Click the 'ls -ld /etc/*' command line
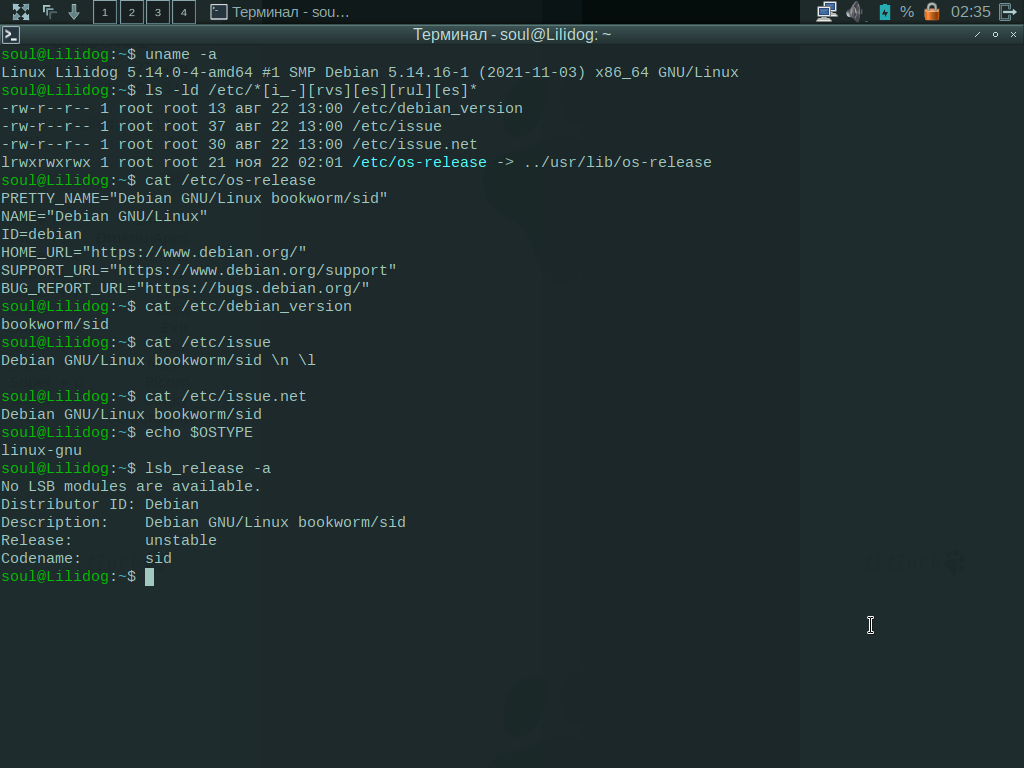This screenshot has width=1024, height=768. point(239,90)
